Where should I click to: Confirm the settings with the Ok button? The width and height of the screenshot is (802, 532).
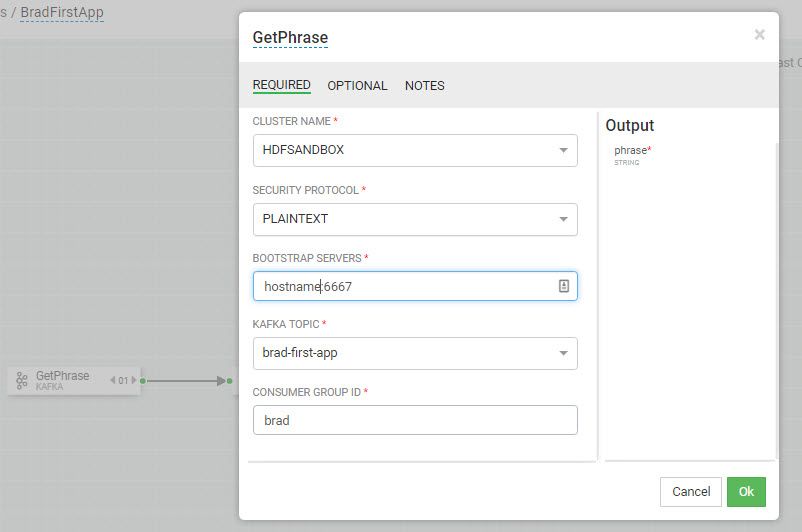click(x=746, y=491)
